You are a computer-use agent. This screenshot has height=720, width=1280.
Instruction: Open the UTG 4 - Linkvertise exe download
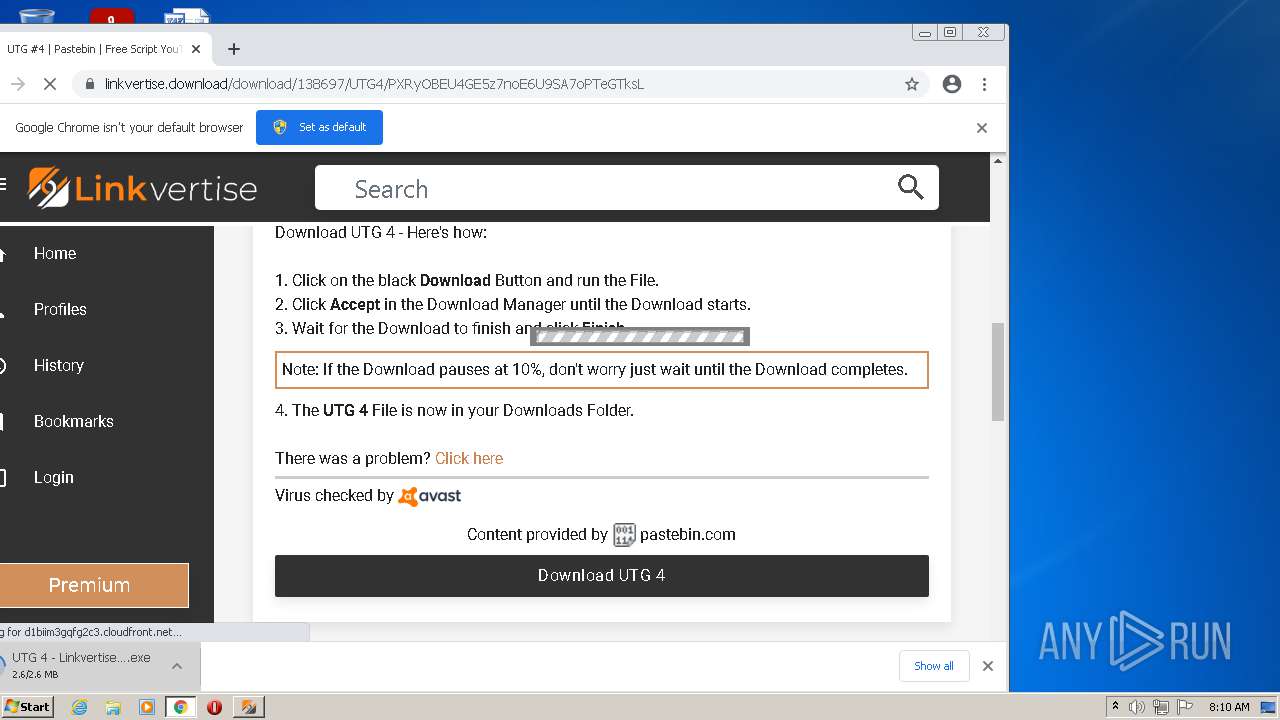click(80, 665)
